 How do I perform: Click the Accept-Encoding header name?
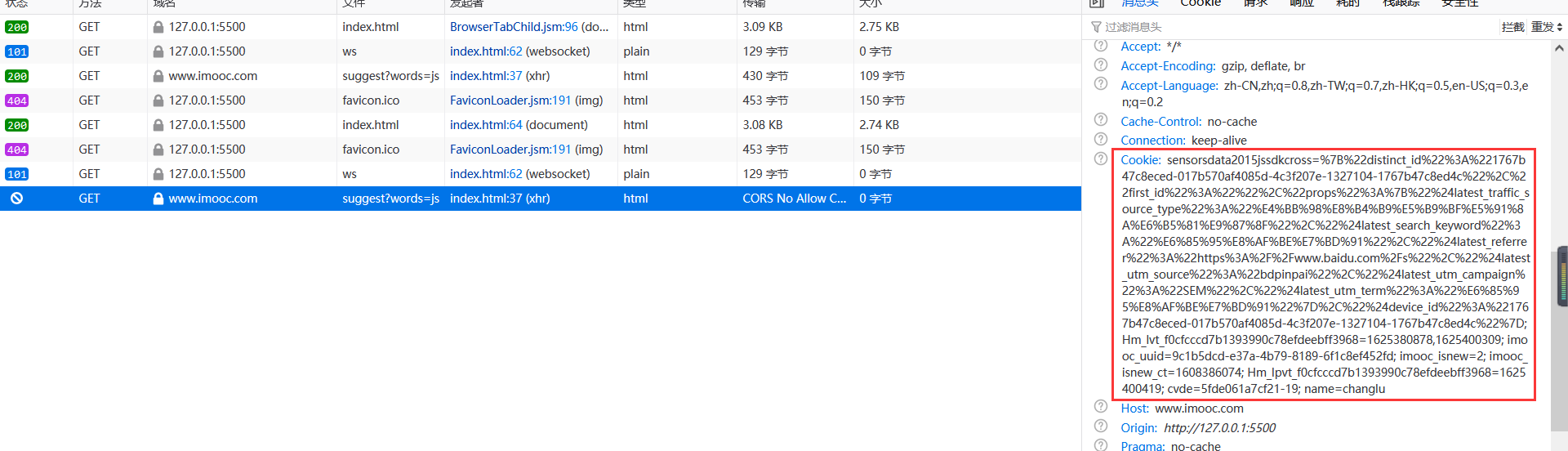click(x=1168, y=66)
